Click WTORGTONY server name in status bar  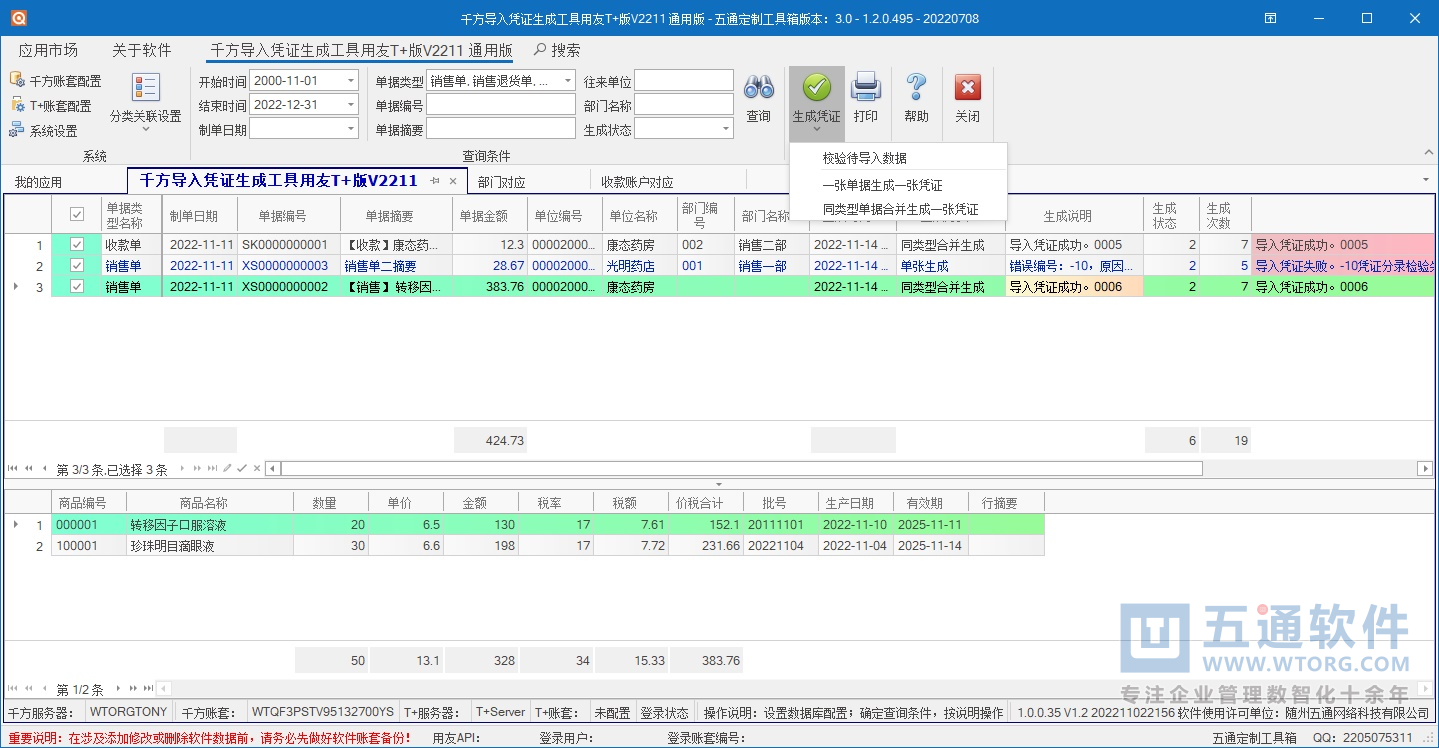128,712
